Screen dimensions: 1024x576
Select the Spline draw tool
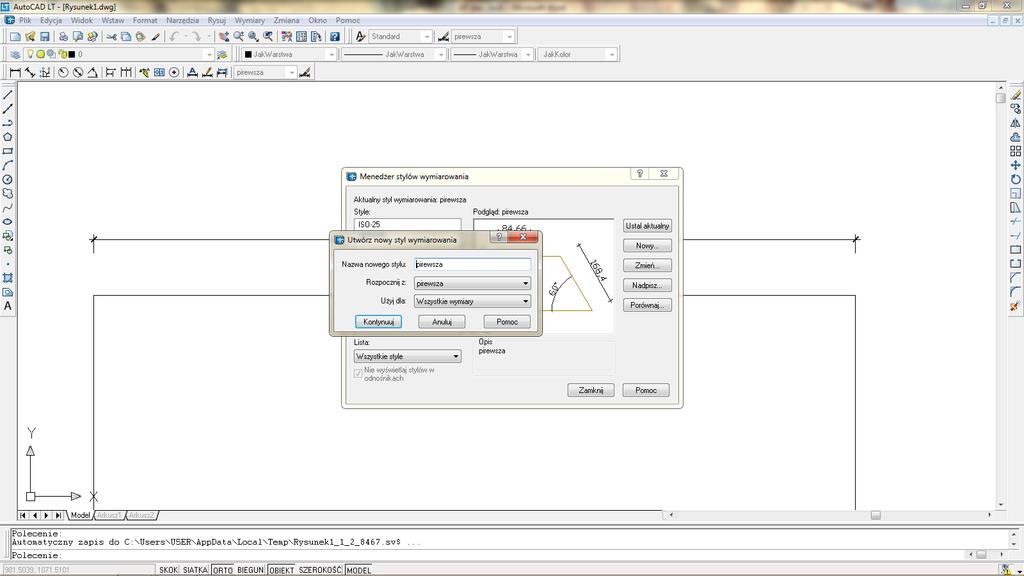point(8,208)
